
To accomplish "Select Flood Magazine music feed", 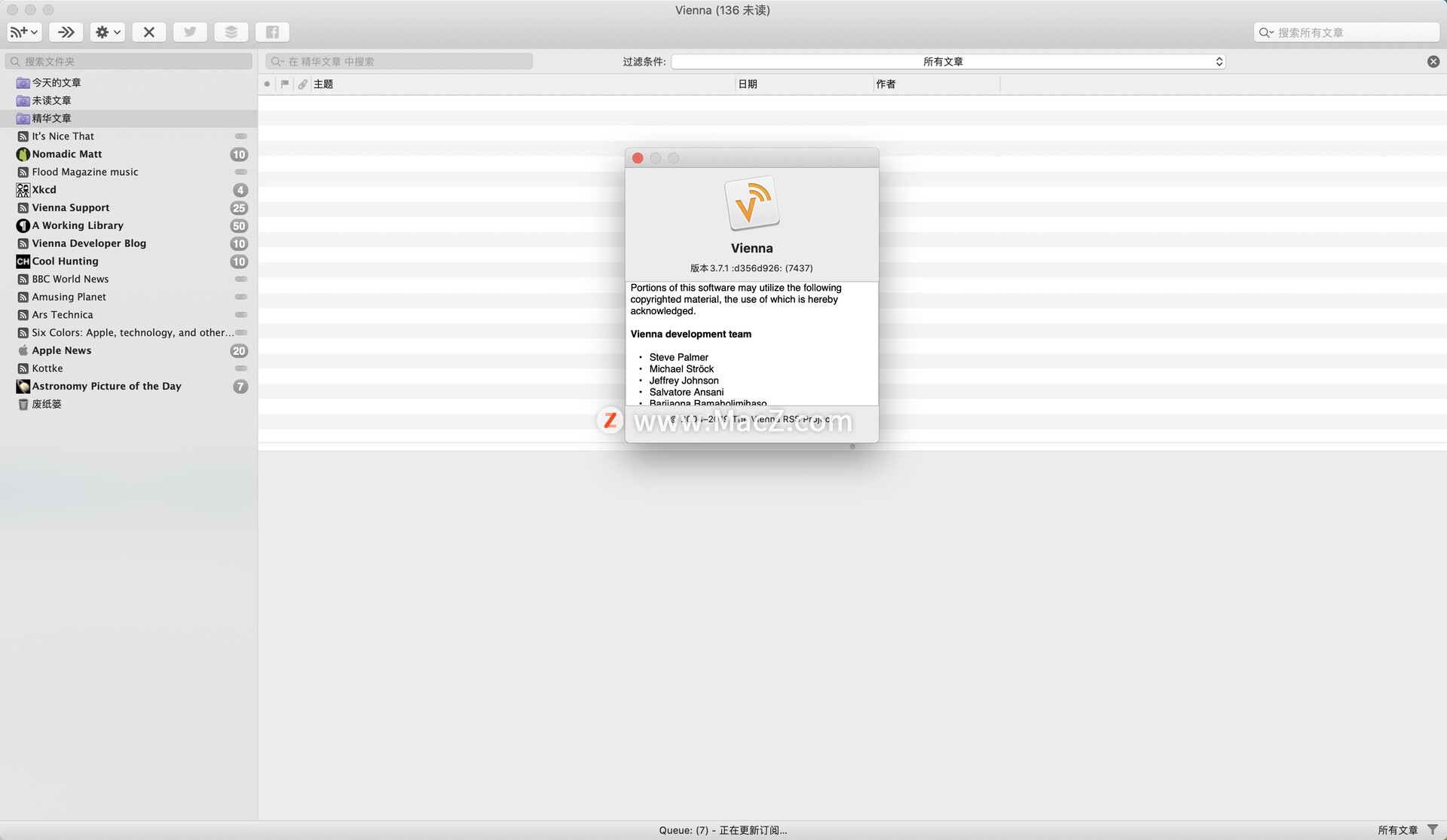I will (x=129, y=172).
